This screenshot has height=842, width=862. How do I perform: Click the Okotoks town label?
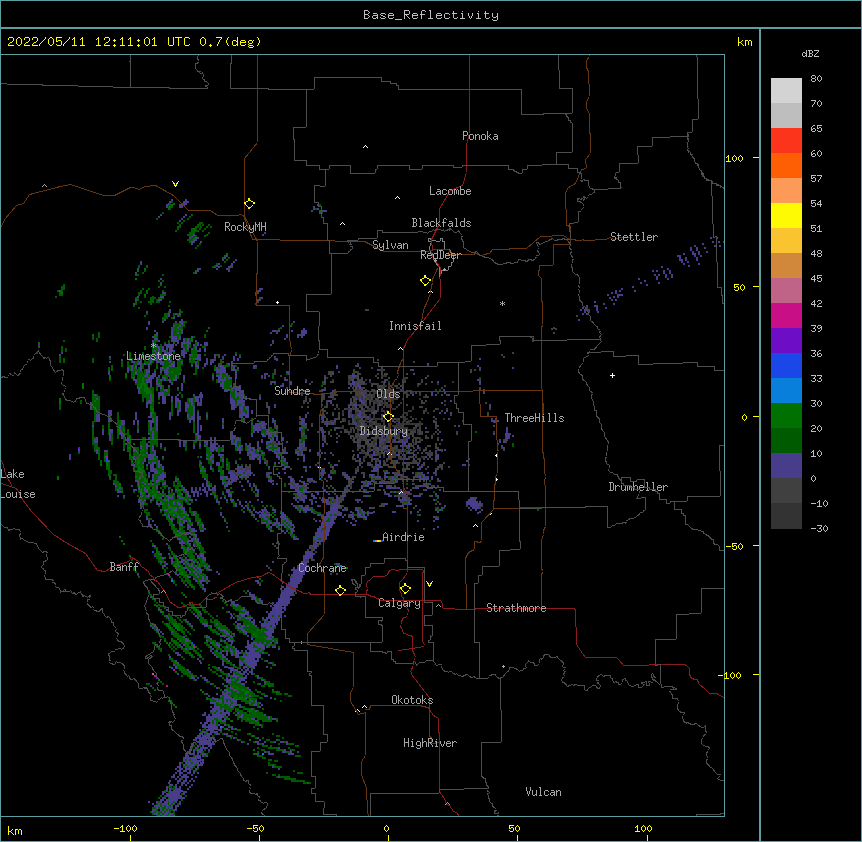click(412, 700)
